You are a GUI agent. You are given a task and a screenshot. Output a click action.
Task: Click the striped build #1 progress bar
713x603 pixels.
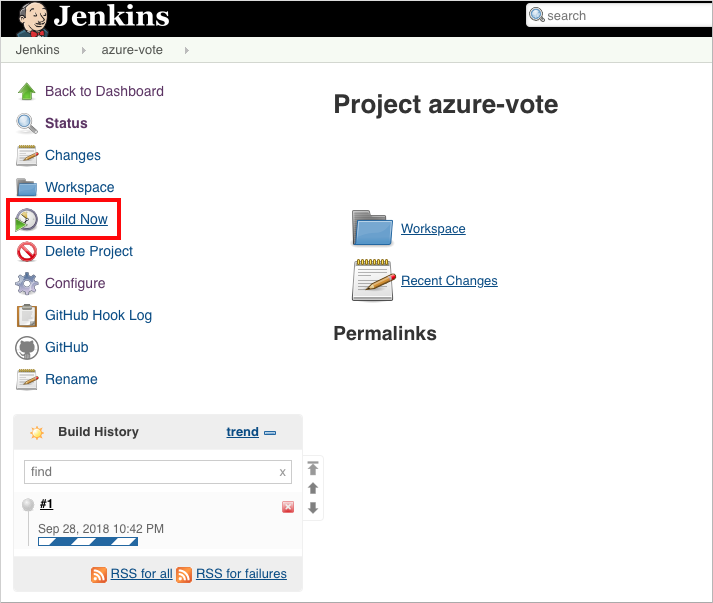point(88,542)
